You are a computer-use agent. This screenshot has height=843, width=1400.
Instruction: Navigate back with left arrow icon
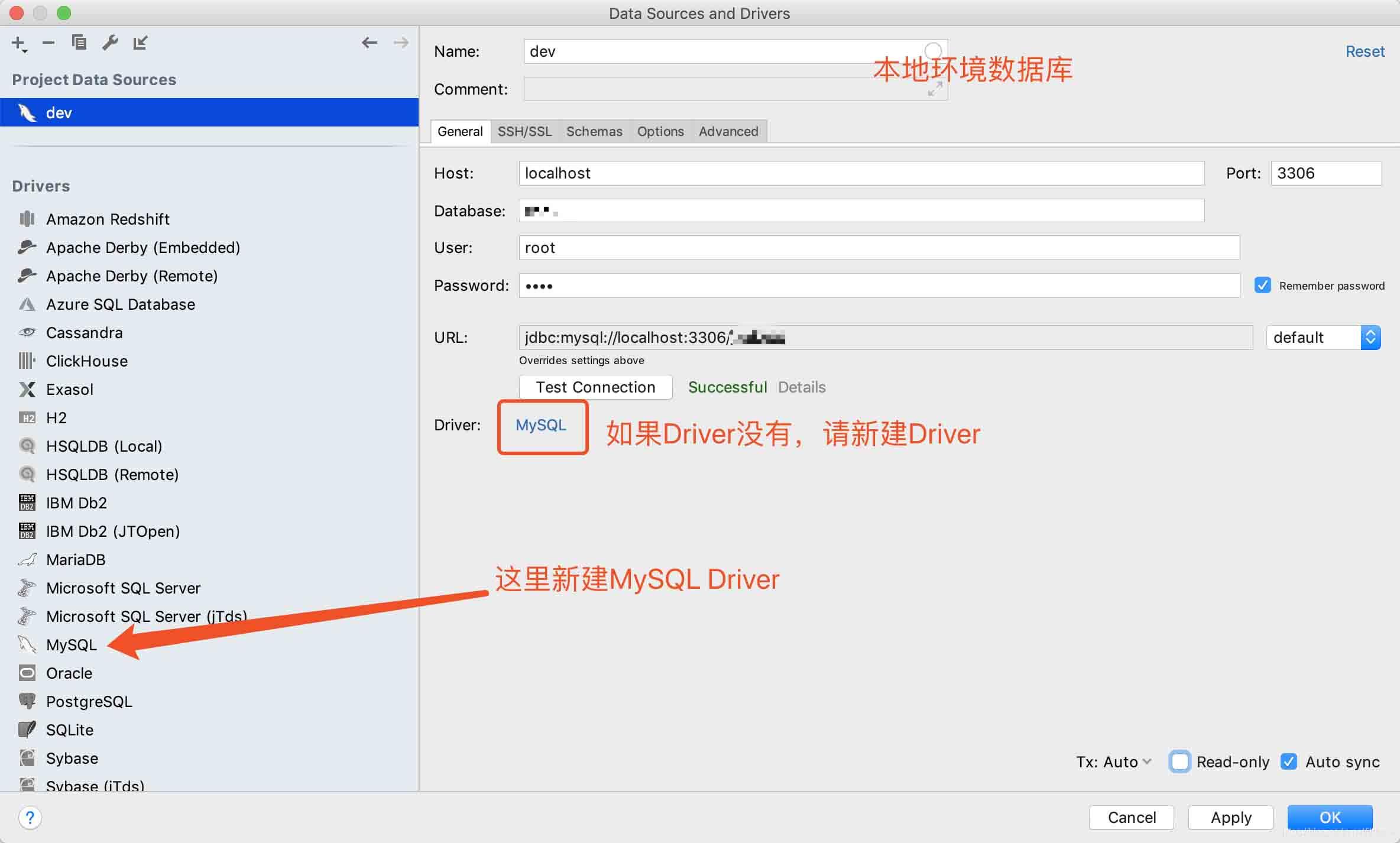370,43
